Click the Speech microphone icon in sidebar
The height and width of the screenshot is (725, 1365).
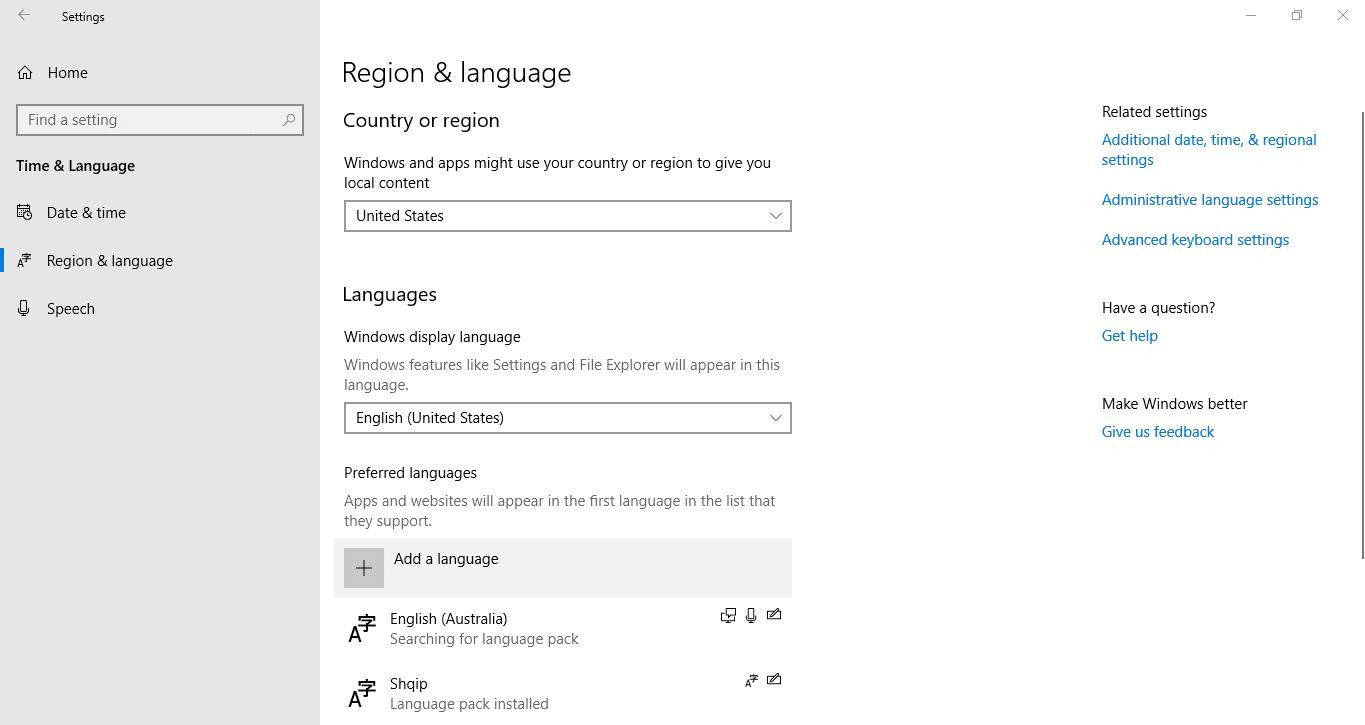(22, 308)
